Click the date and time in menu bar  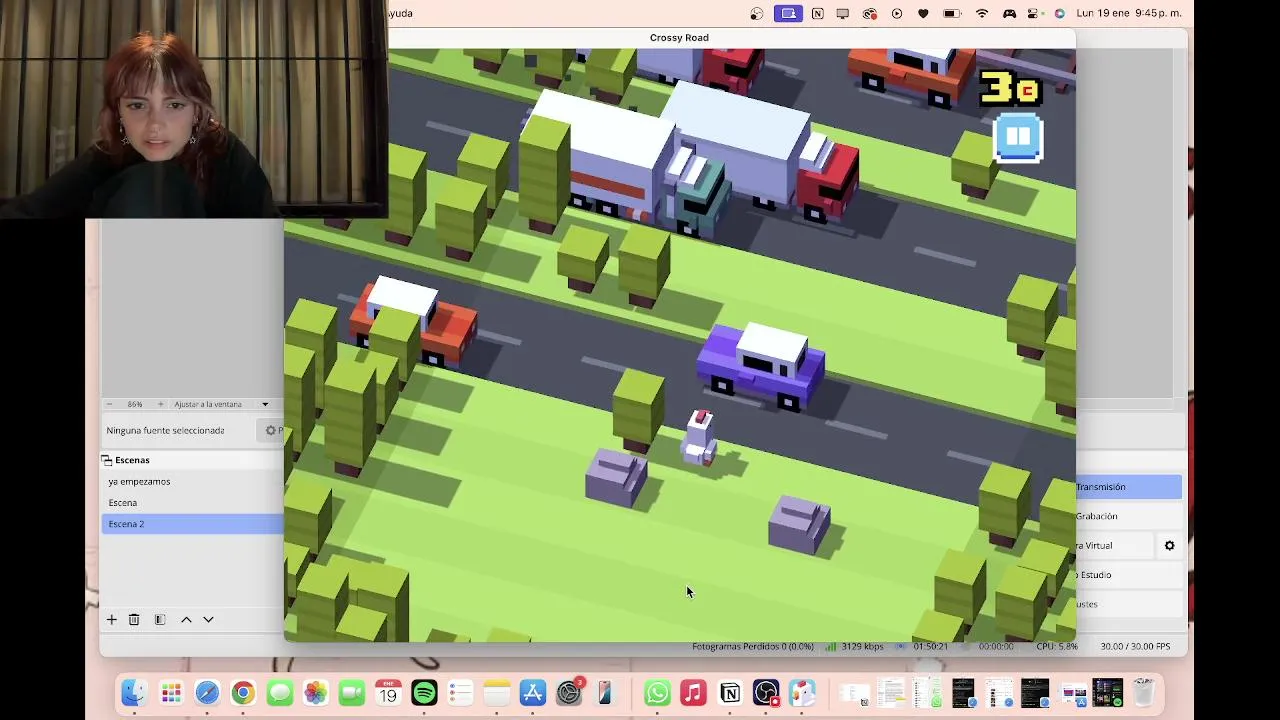1128,13
